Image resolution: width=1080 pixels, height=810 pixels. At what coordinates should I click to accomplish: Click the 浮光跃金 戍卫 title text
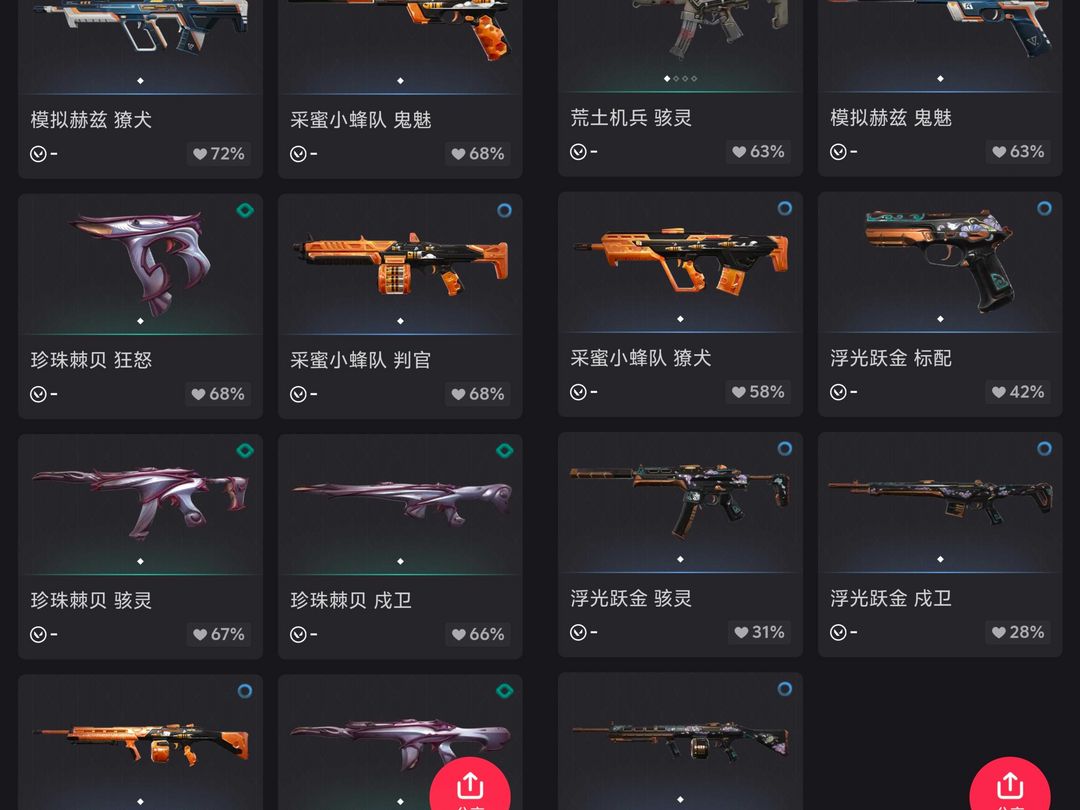[891, 598]
